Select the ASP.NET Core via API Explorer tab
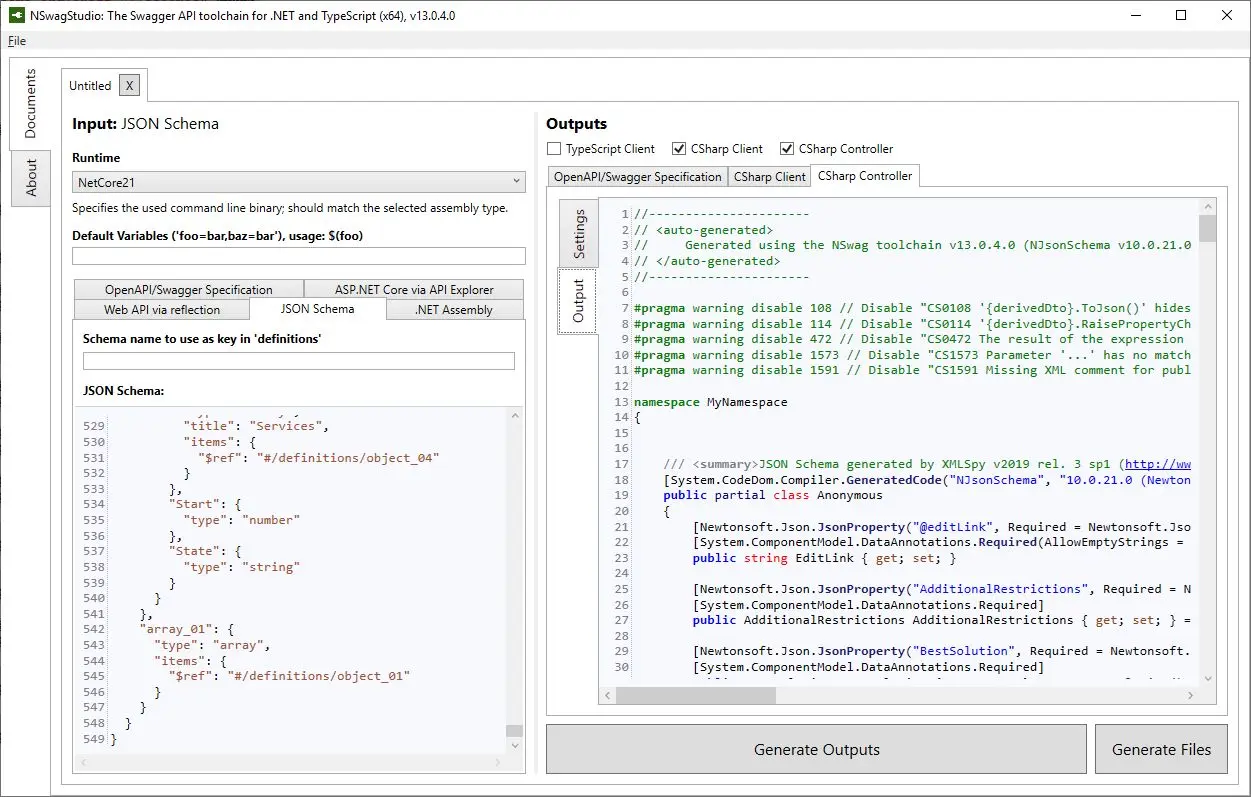 [x=414, y=290]
